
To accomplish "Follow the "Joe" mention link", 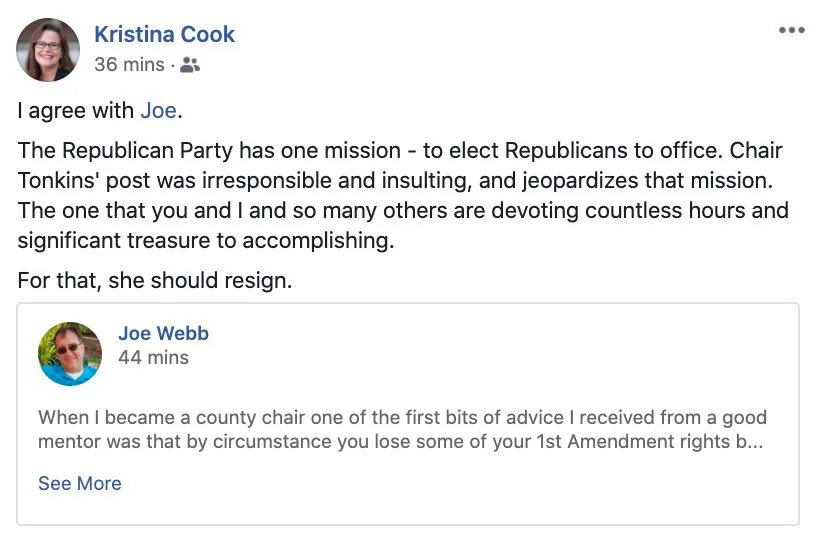I will pos(158,111).
